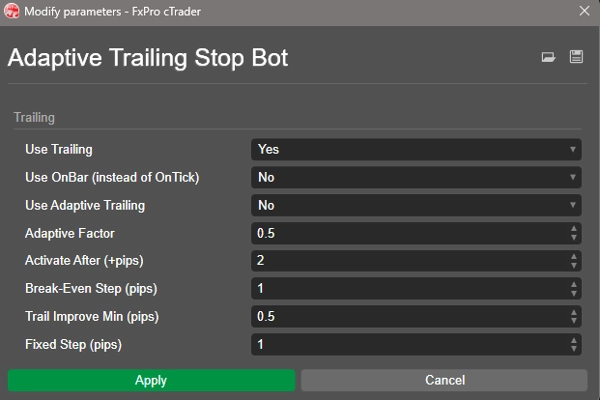Open the Use Trailing dropdown
This screenshot has width=600, height=400.
pos(416,149)
